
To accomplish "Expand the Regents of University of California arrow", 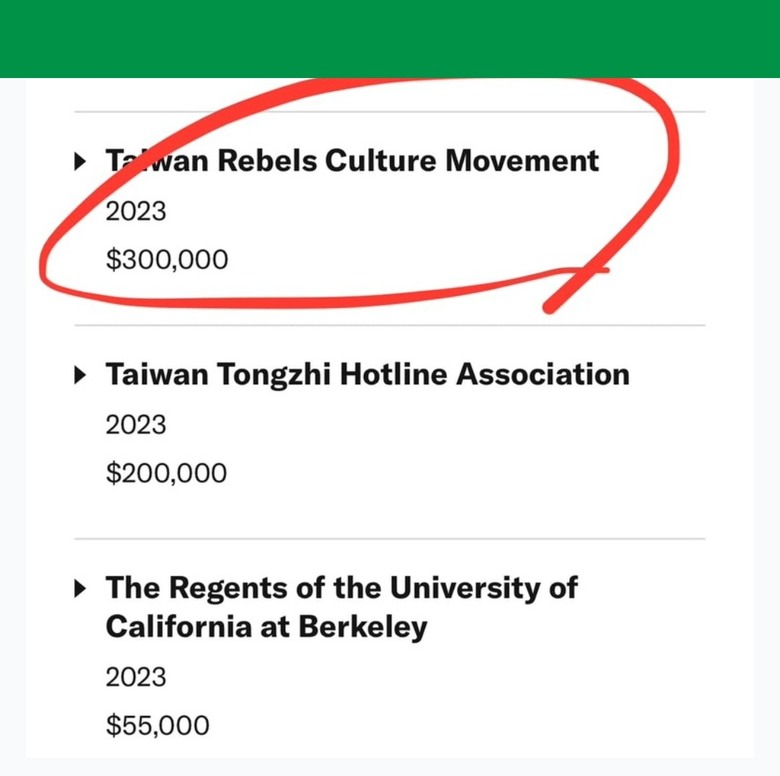I will [x=80, y=588].
